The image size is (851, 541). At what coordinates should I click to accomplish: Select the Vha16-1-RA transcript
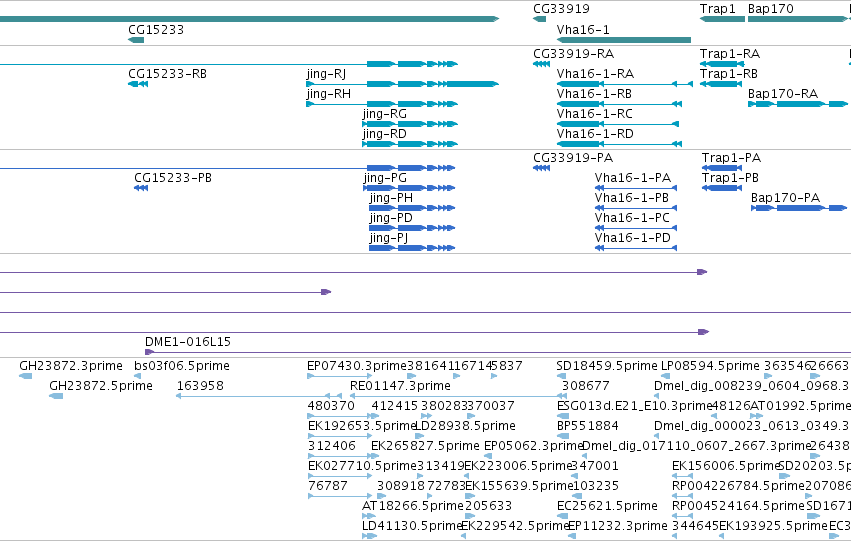(595, 74)
